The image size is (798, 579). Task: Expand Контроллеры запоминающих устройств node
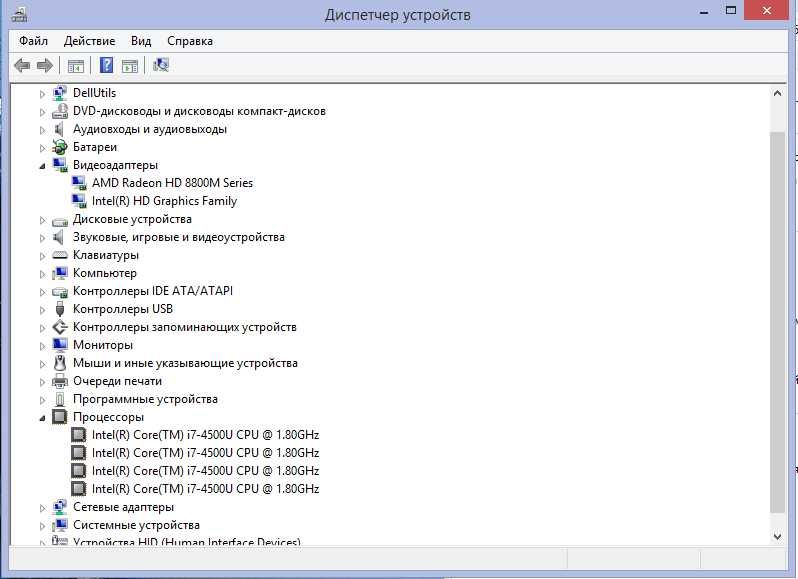pyautogui.click(x=42, y=328)
